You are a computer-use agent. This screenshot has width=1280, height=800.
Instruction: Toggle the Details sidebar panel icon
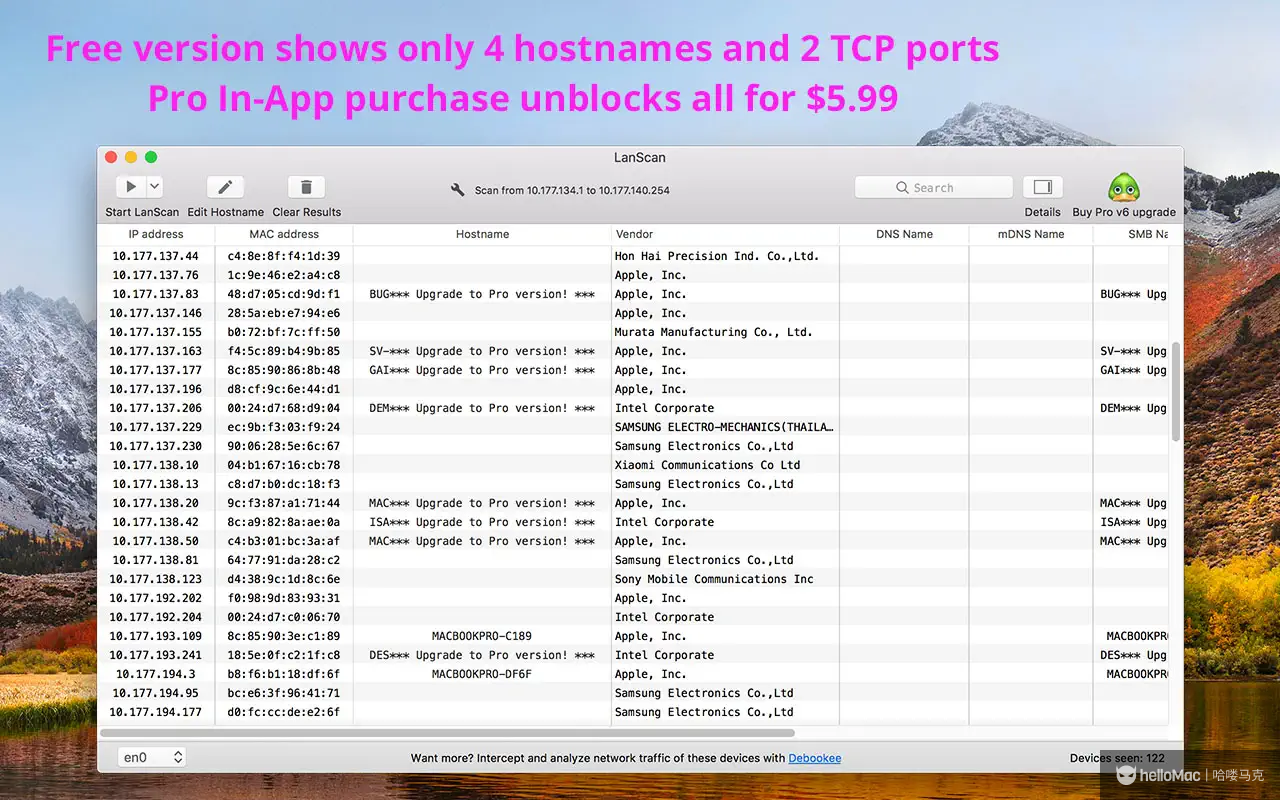[1042, 187]
